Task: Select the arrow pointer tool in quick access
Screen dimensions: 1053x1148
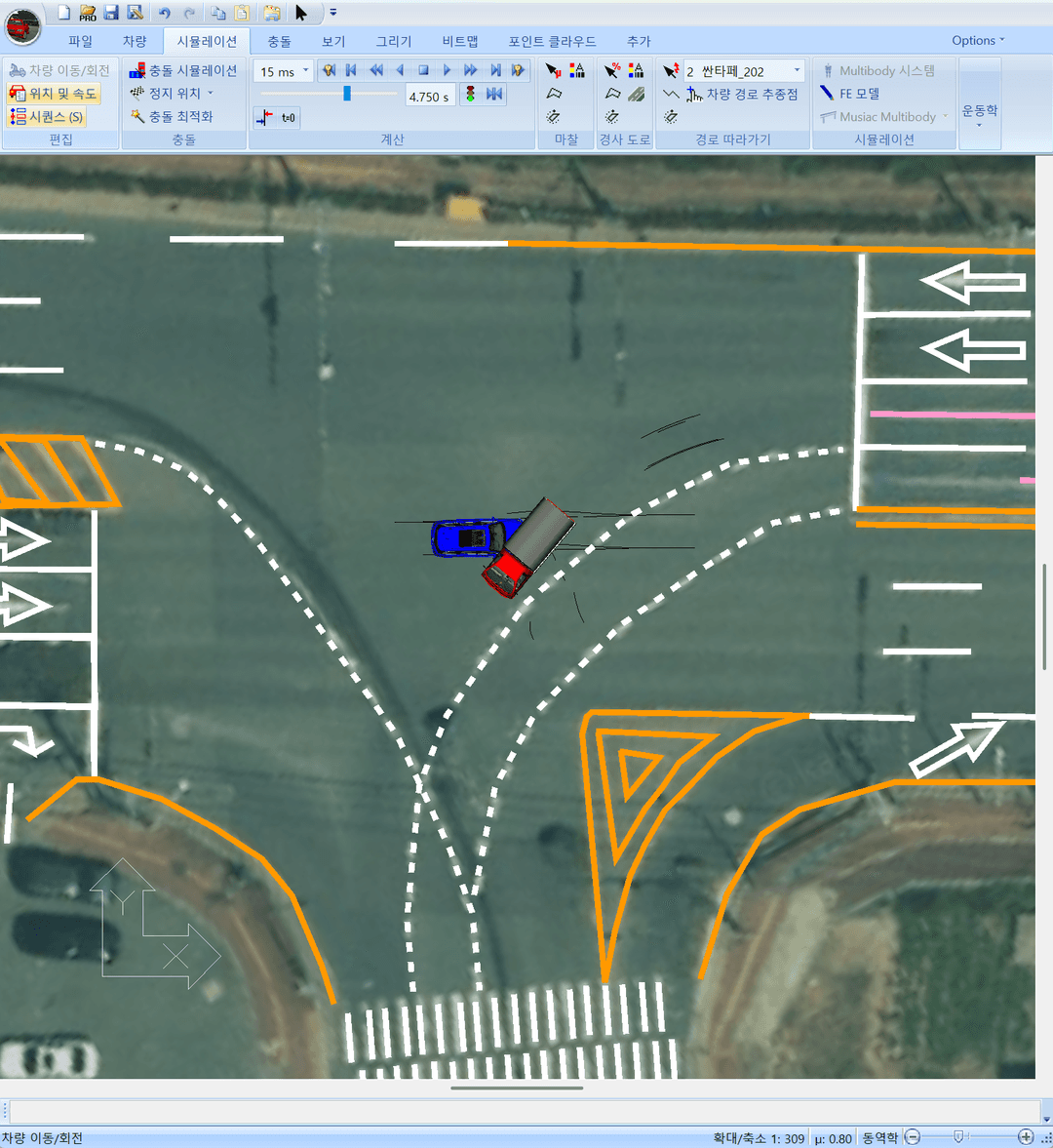Action: pos(301,13)
